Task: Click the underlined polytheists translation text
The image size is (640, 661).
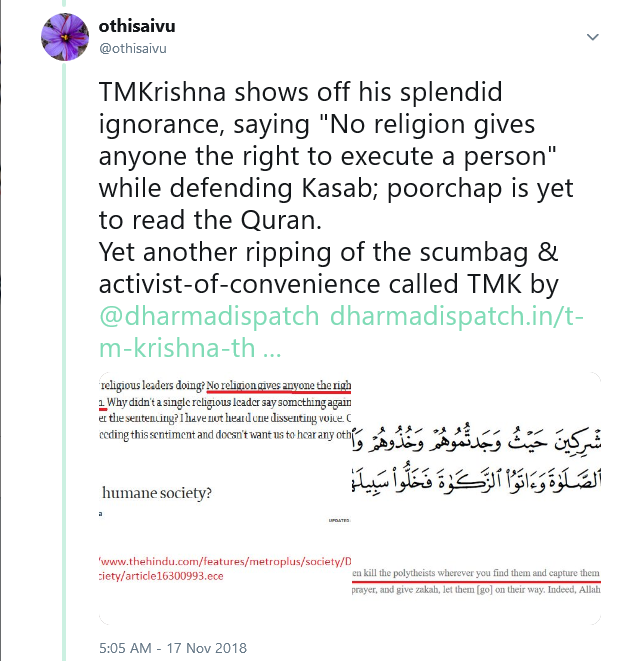Action: coord(476,573)
